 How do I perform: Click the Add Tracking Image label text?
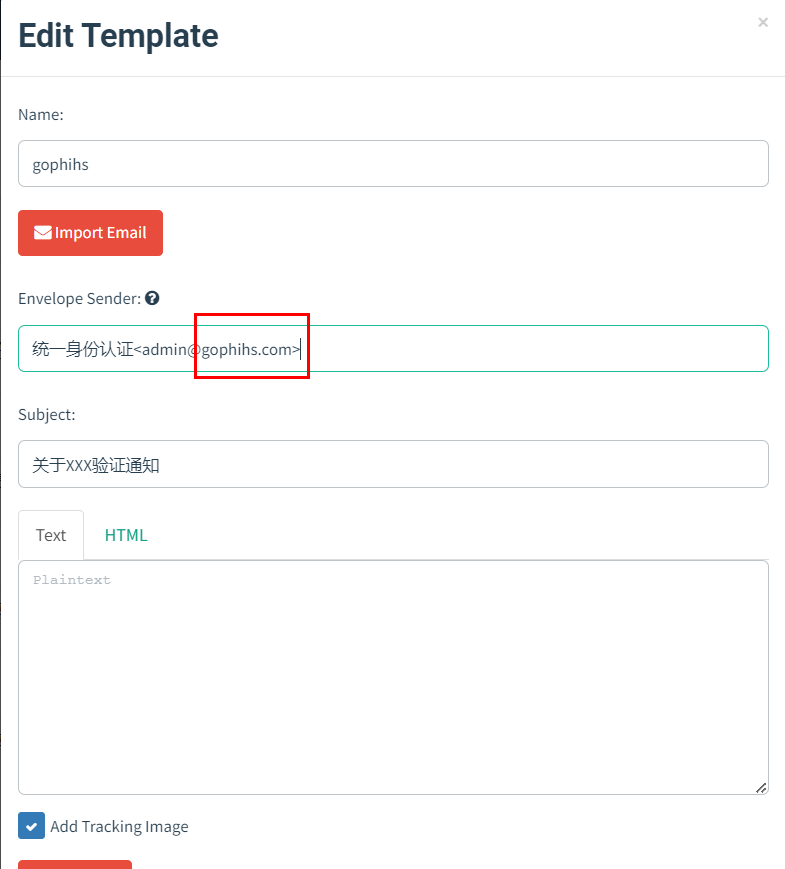(x=119, y=826)
